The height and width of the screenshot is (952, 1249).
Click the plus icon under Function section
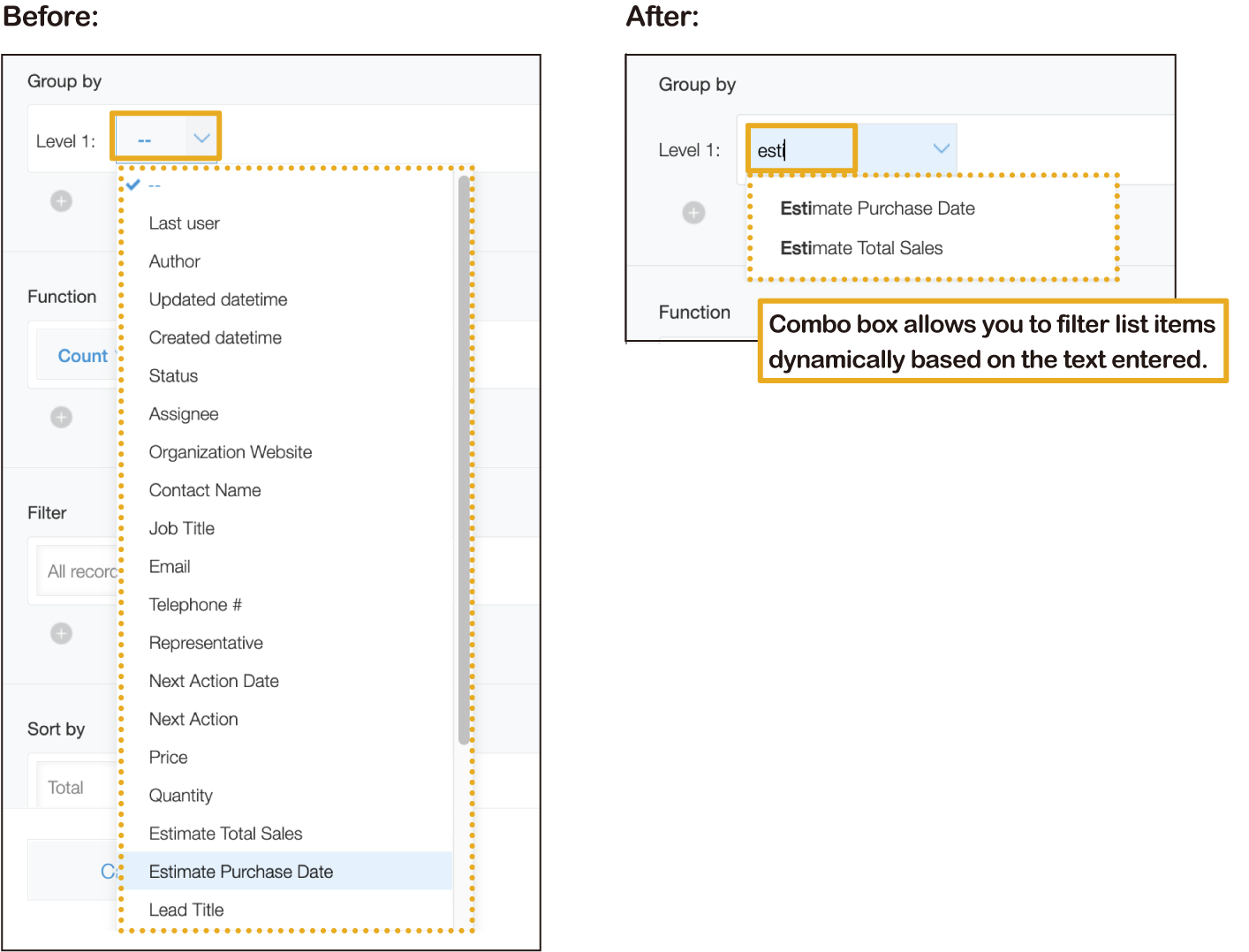[61, 417]
